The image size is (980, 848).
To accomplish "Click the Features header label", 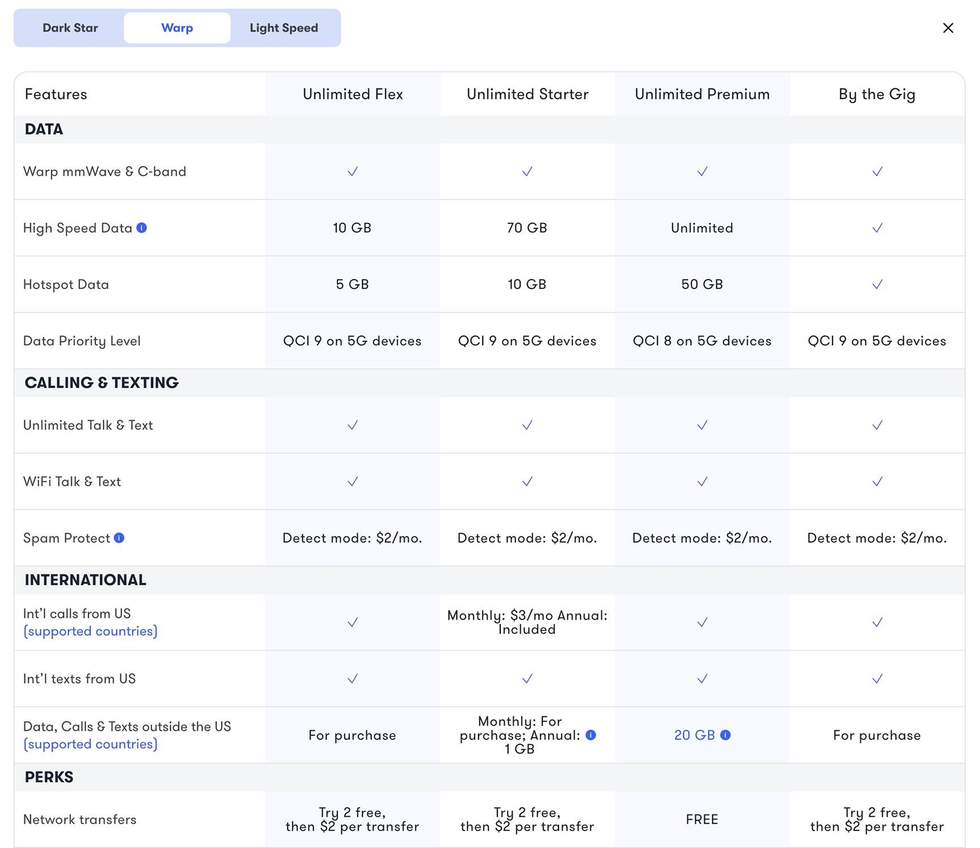I will coord(56,94).
